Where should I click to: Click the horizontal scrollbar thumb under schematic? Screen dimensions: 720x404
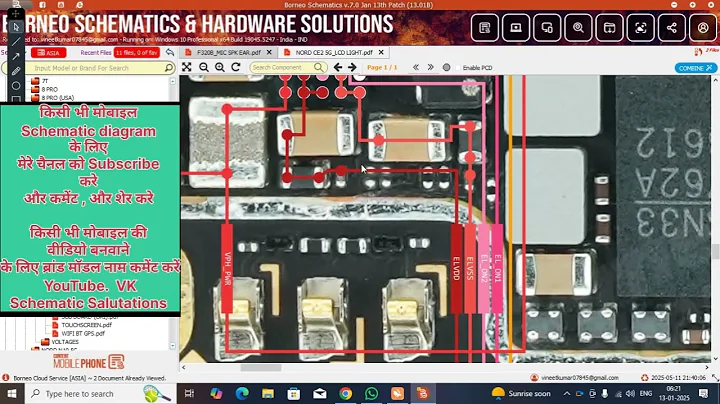pos(261,368)
